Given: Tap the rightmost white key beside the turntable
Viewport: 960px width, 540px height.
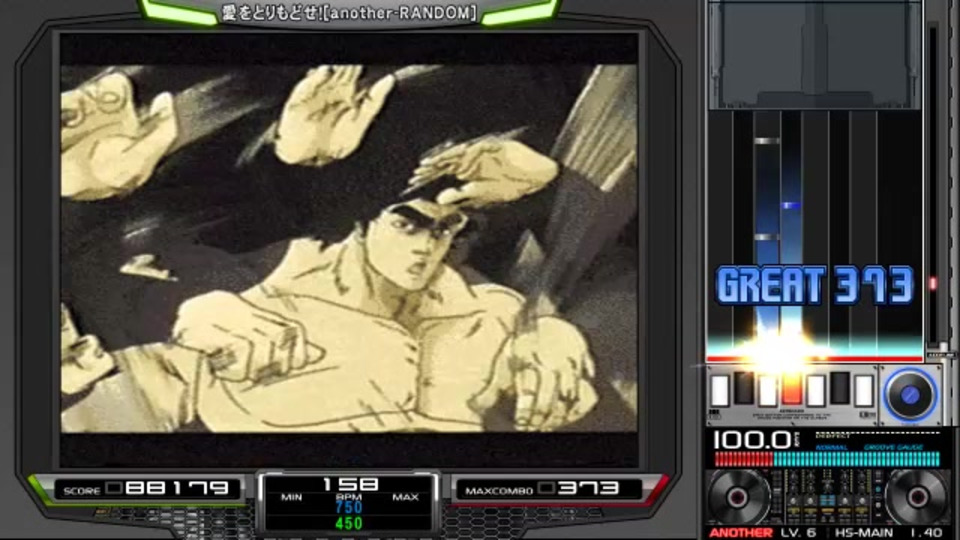Looking at the screenshot, I should coord(863,391).
